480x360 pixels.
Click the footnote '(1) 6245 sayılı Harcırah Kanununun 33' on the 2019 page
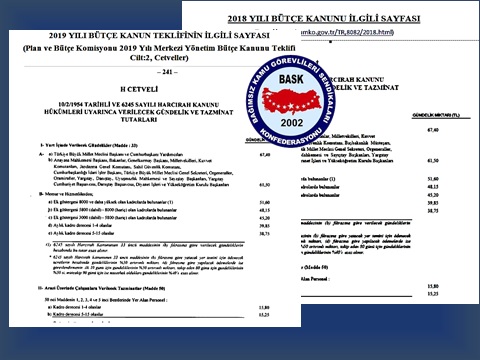click(x=145, y=247)
